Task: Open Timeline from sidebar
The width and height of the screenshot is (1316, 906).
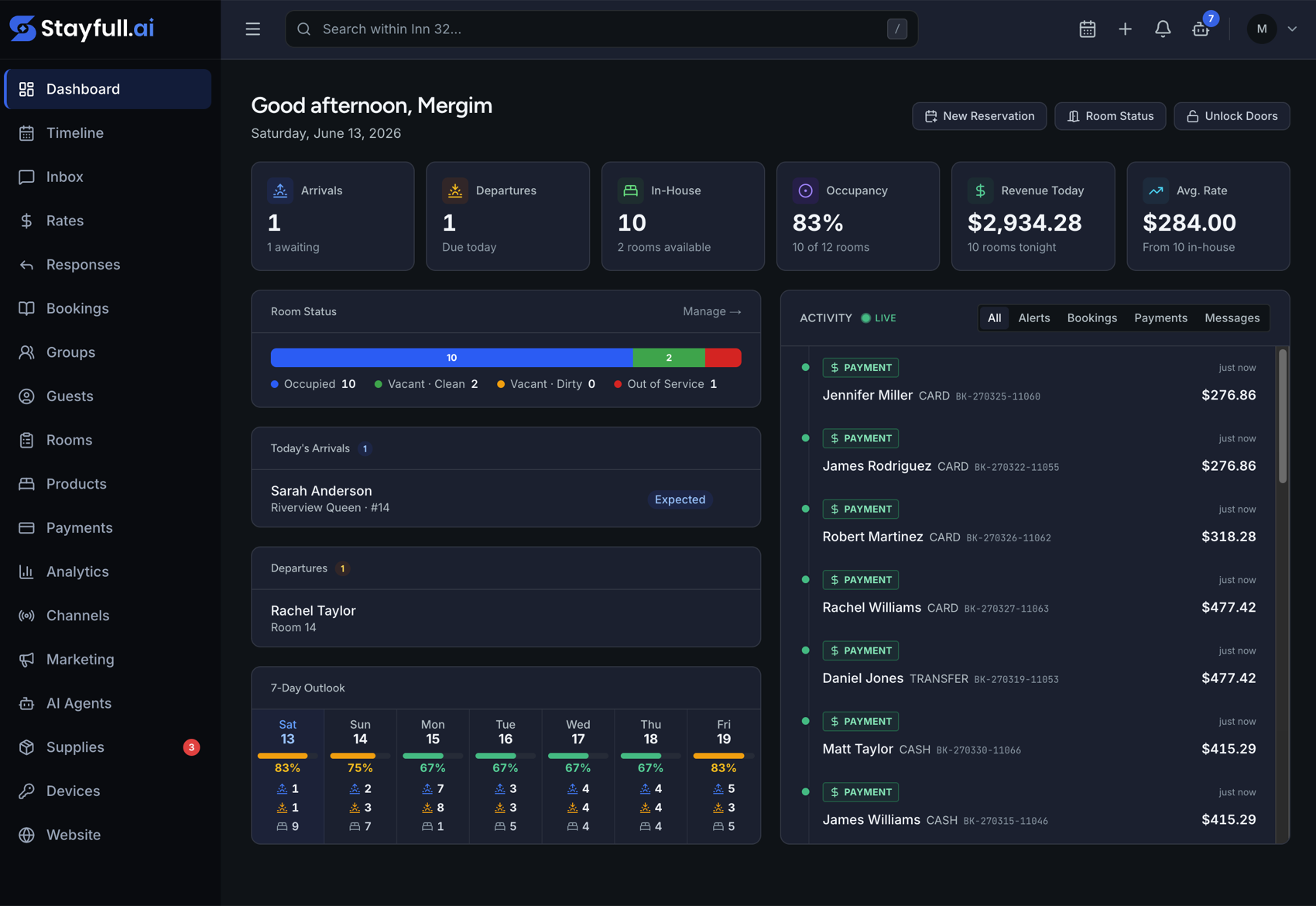Action: coord(108,133)
